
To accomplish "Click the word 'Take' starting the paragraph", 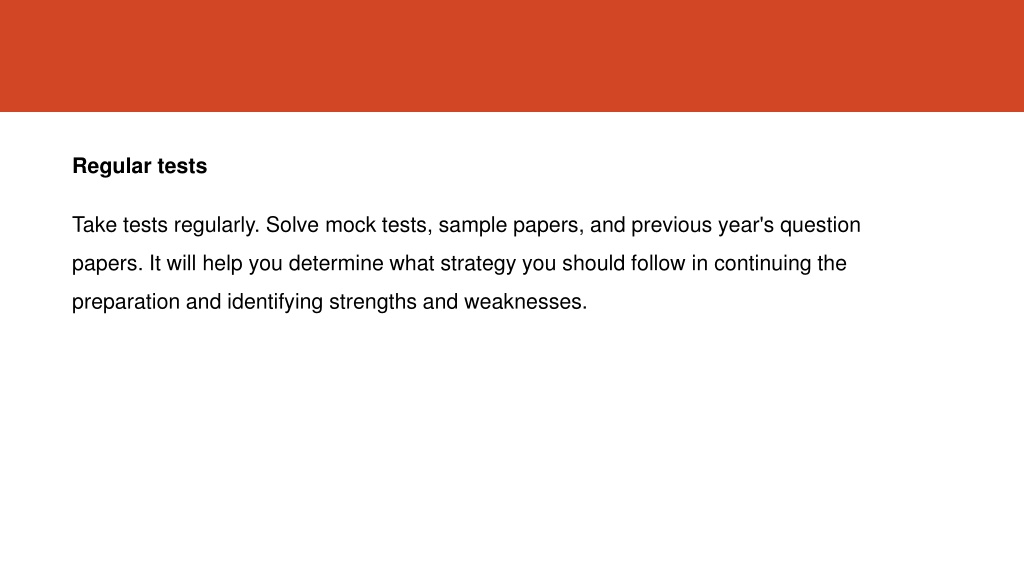I will pyautogui.click(x=94, y=225).
